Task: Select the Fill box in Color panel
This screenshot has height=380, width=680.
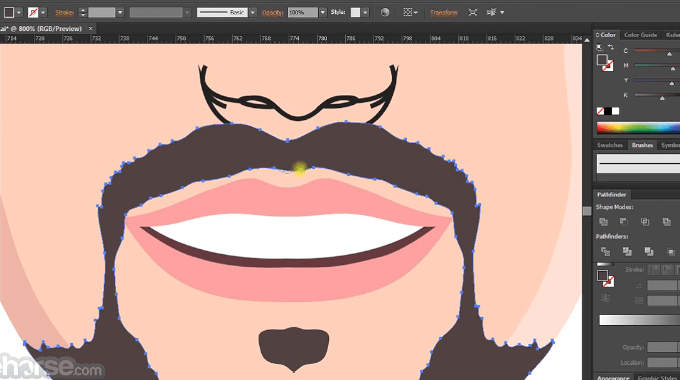Action: (602, 60)
